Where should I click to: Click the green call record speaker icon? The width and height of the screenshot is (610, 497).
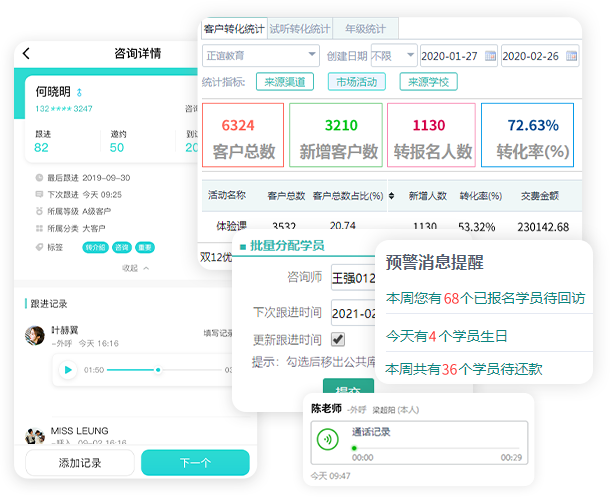[x=326, y=439]
